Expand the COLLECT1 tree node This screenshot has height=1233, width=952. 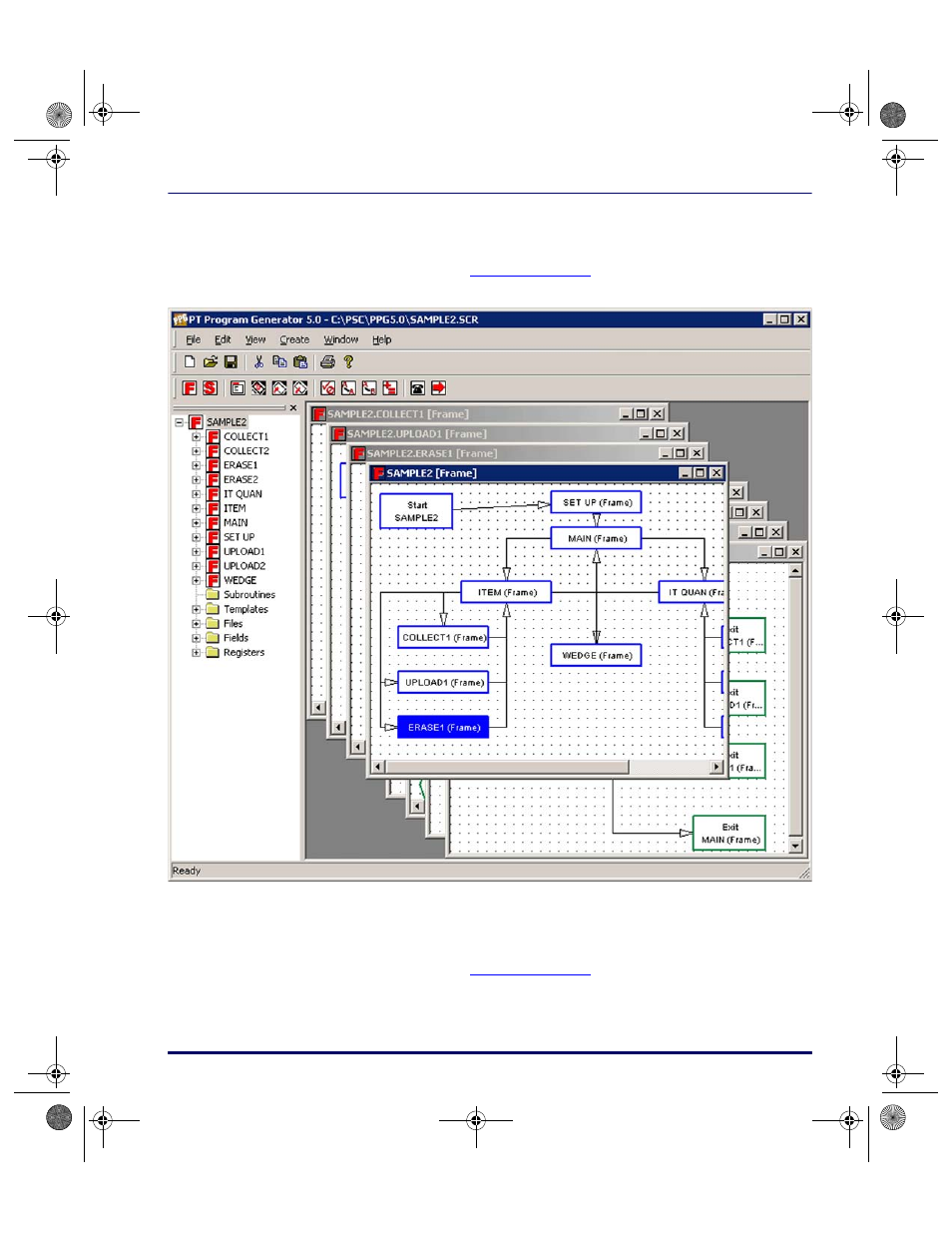click(196, 437)
